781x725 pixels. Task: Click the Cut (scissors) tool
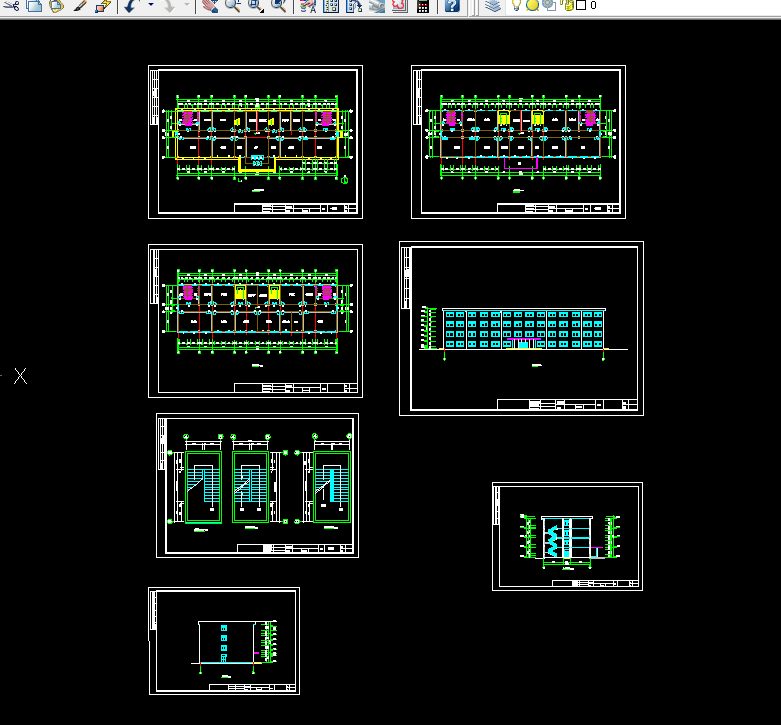tap(11, 6)
